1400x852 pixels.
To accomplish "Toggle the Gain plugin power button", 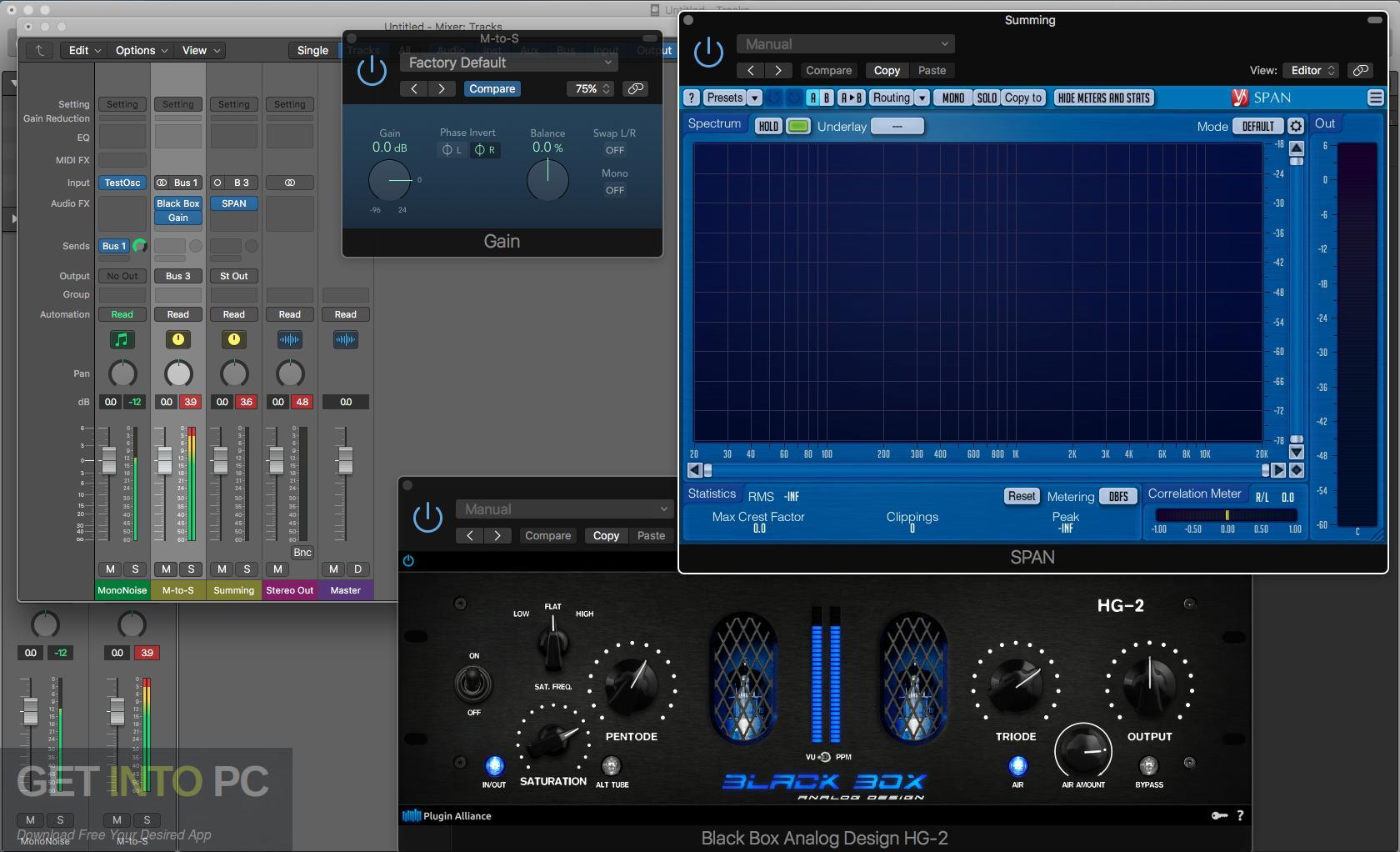I will click(x=372, y=71).
